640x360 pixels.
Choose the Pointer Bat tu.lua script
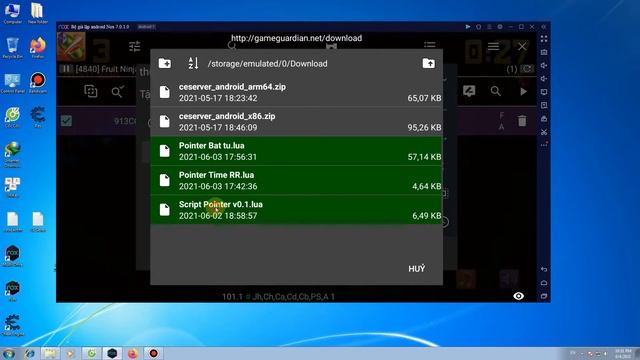(297, 151)
